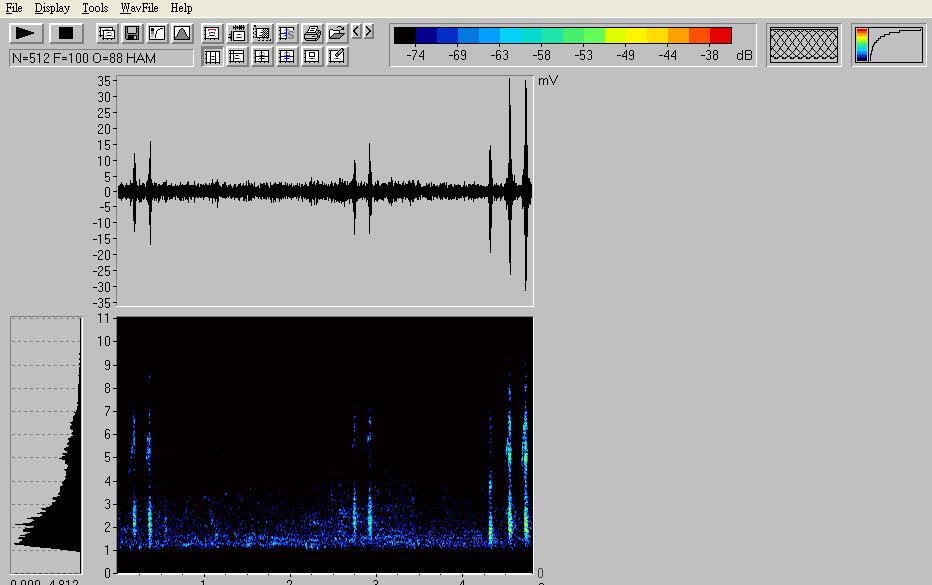The image size is (932, 585).
Task: Click the open folder icon
Action: coord(337,33)
